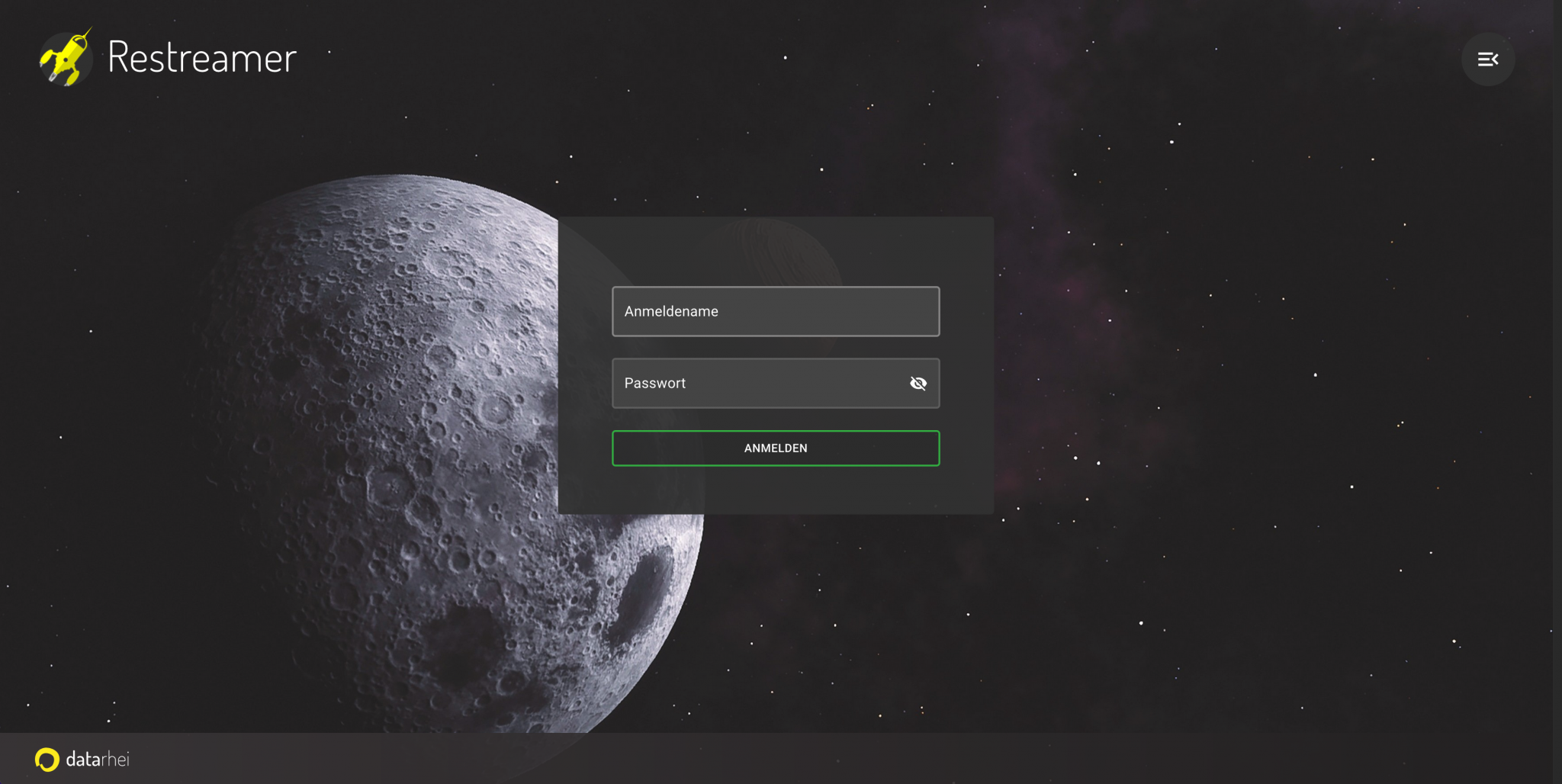The height and width of the screenshot is (784, 1562).
Task: Click the empty footer bar area
Action: (763, 760)
